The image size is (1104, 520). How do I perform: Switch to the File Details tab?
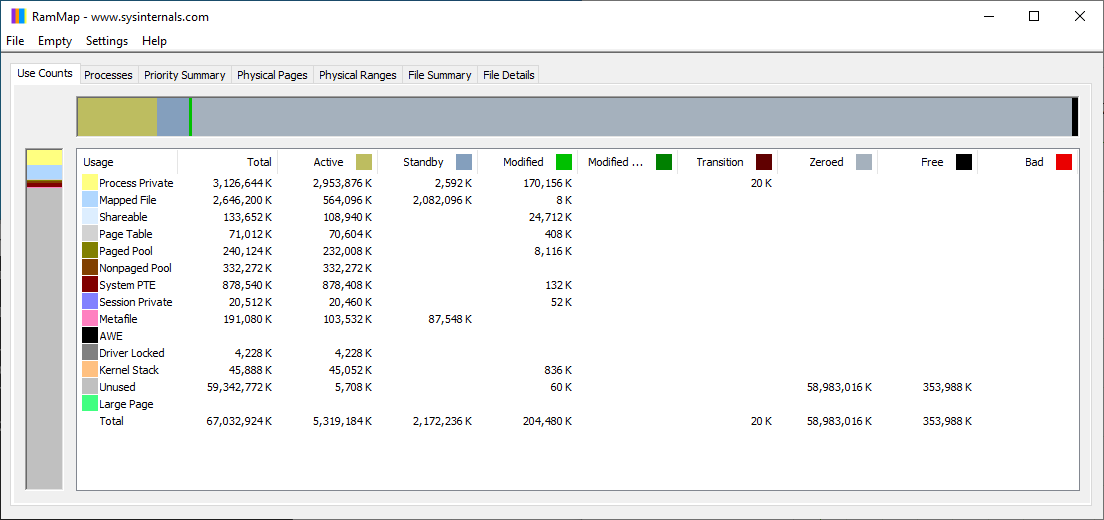coord(508,75)
